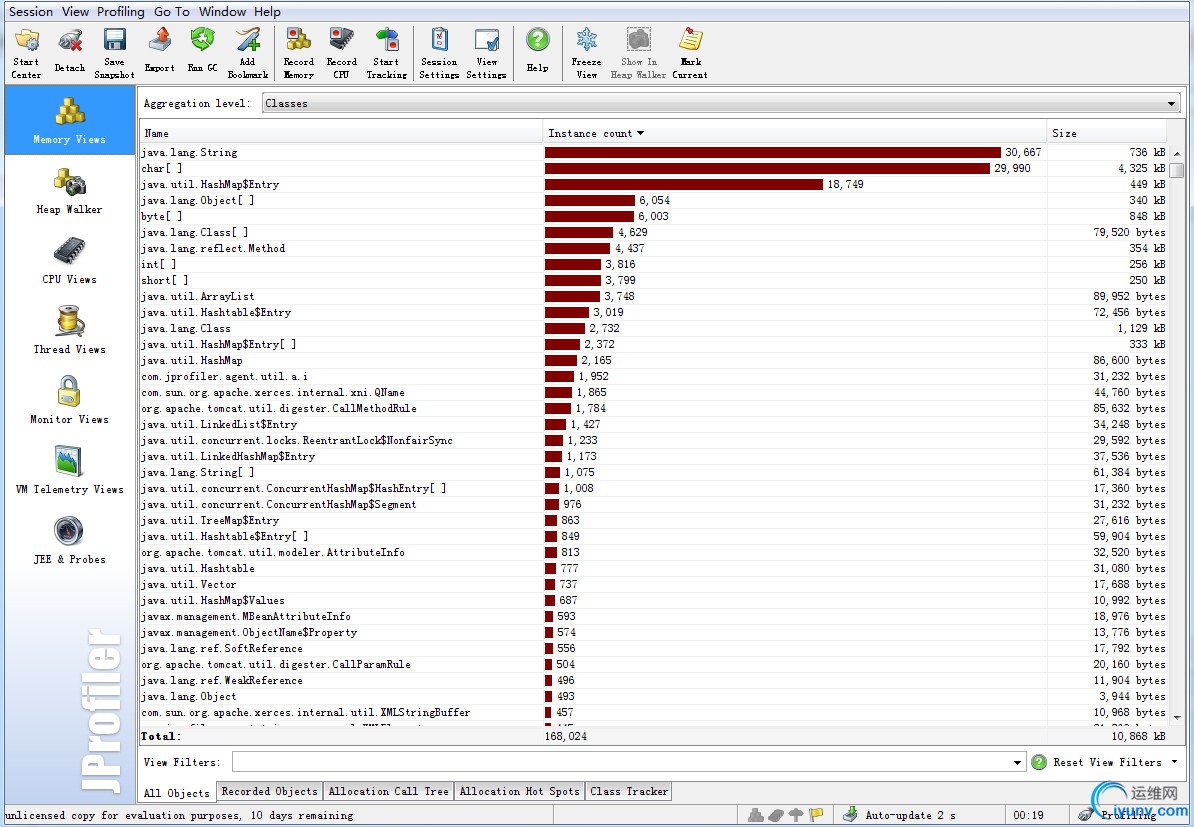Click the table scrollbar down arrow
The image size is (1194, 827).
(1176, 717)
